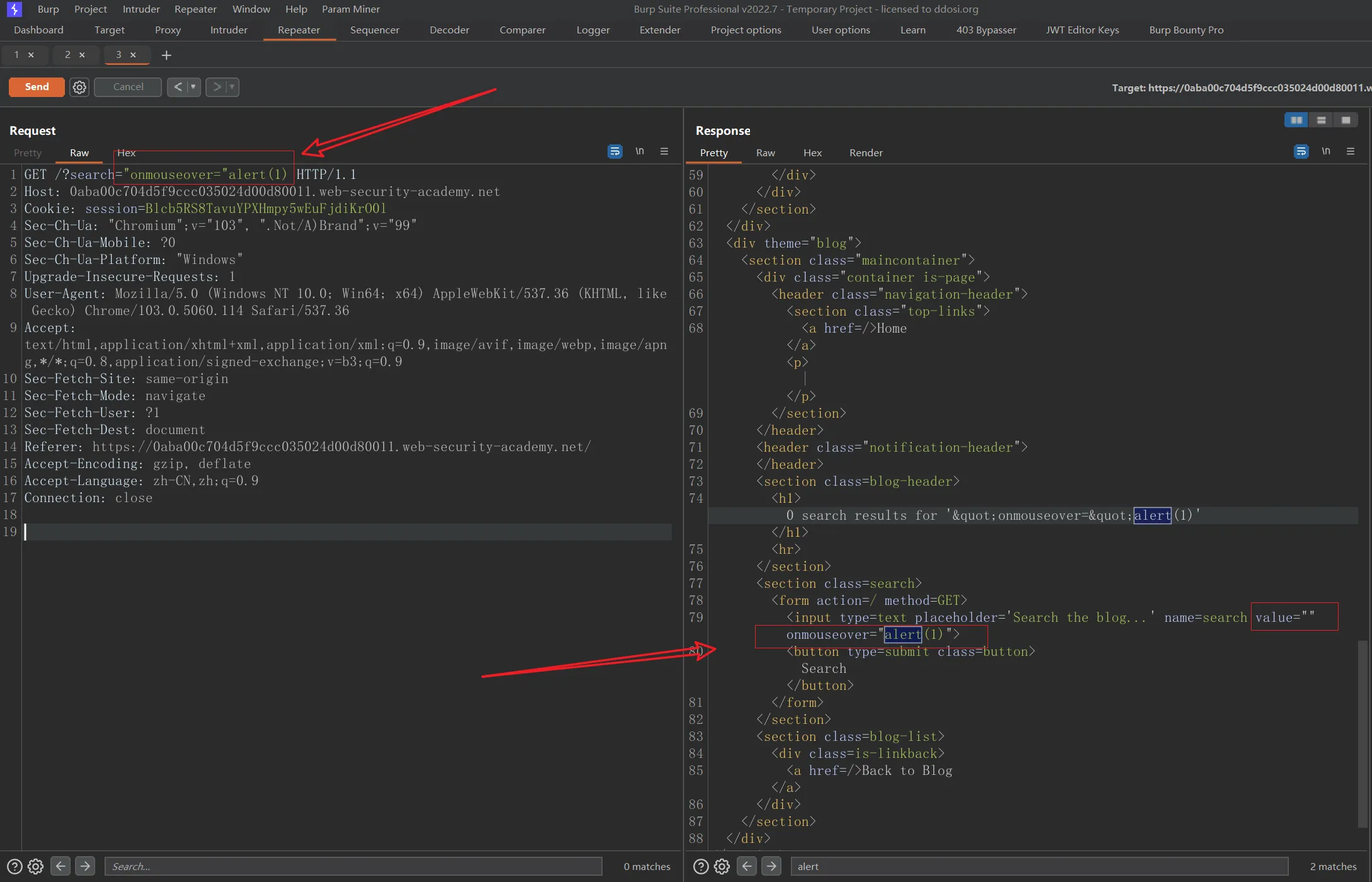Toggle non-printable characters in Request panel
1372x882 pixels.
pos(640,152)
